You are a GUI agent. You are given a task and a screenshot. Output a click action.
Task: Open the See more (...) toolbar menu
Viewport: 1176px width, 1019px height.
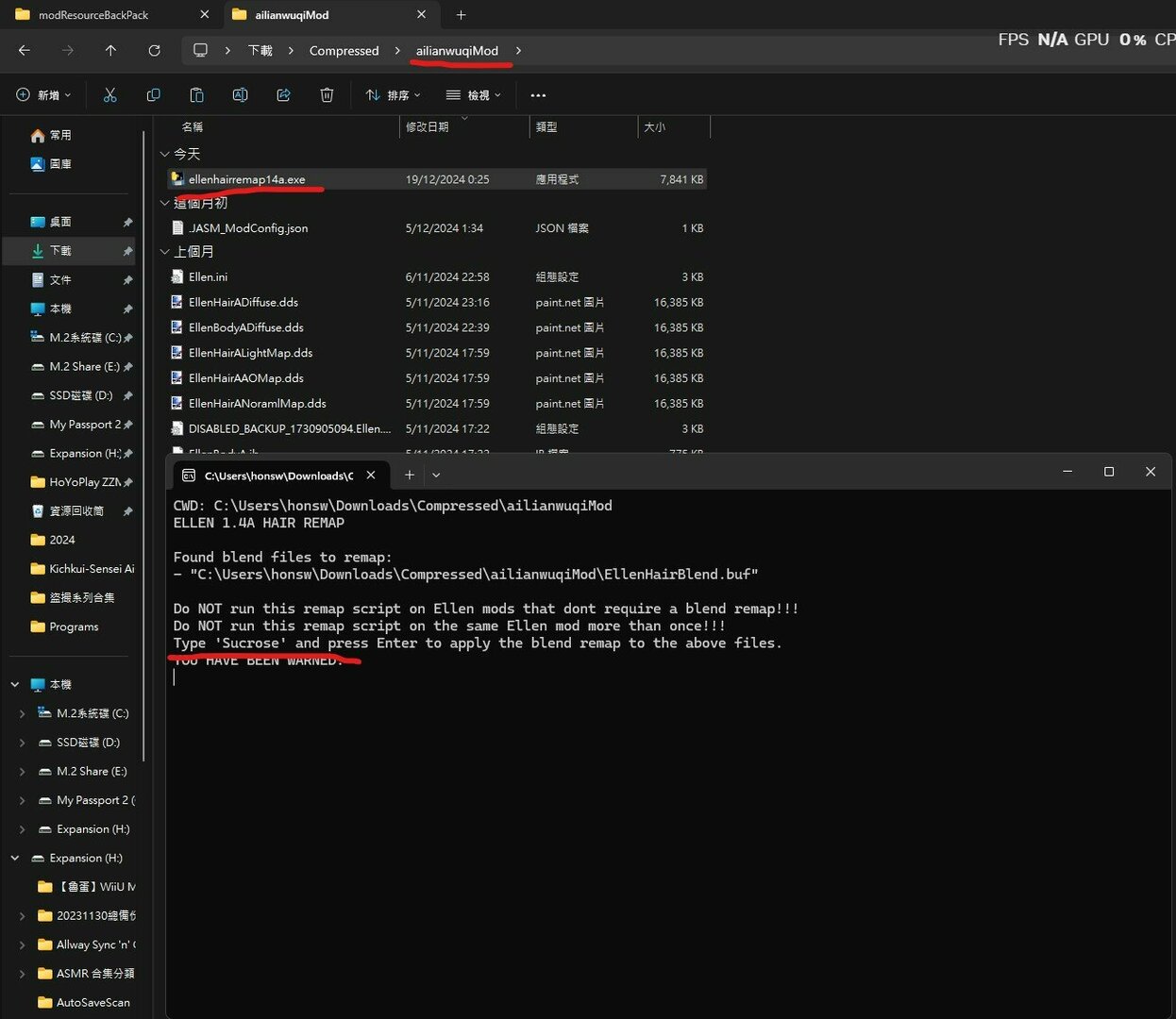click(539, 94)
